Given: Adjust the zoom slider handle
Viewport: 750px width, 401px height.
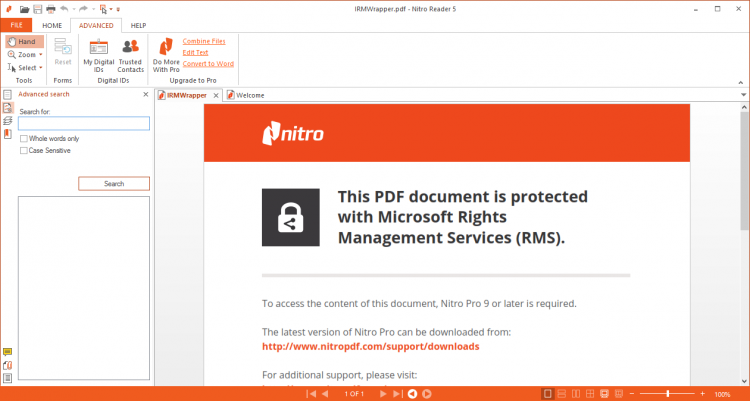Looking at the screenshot, I should [x=668, y=394].
